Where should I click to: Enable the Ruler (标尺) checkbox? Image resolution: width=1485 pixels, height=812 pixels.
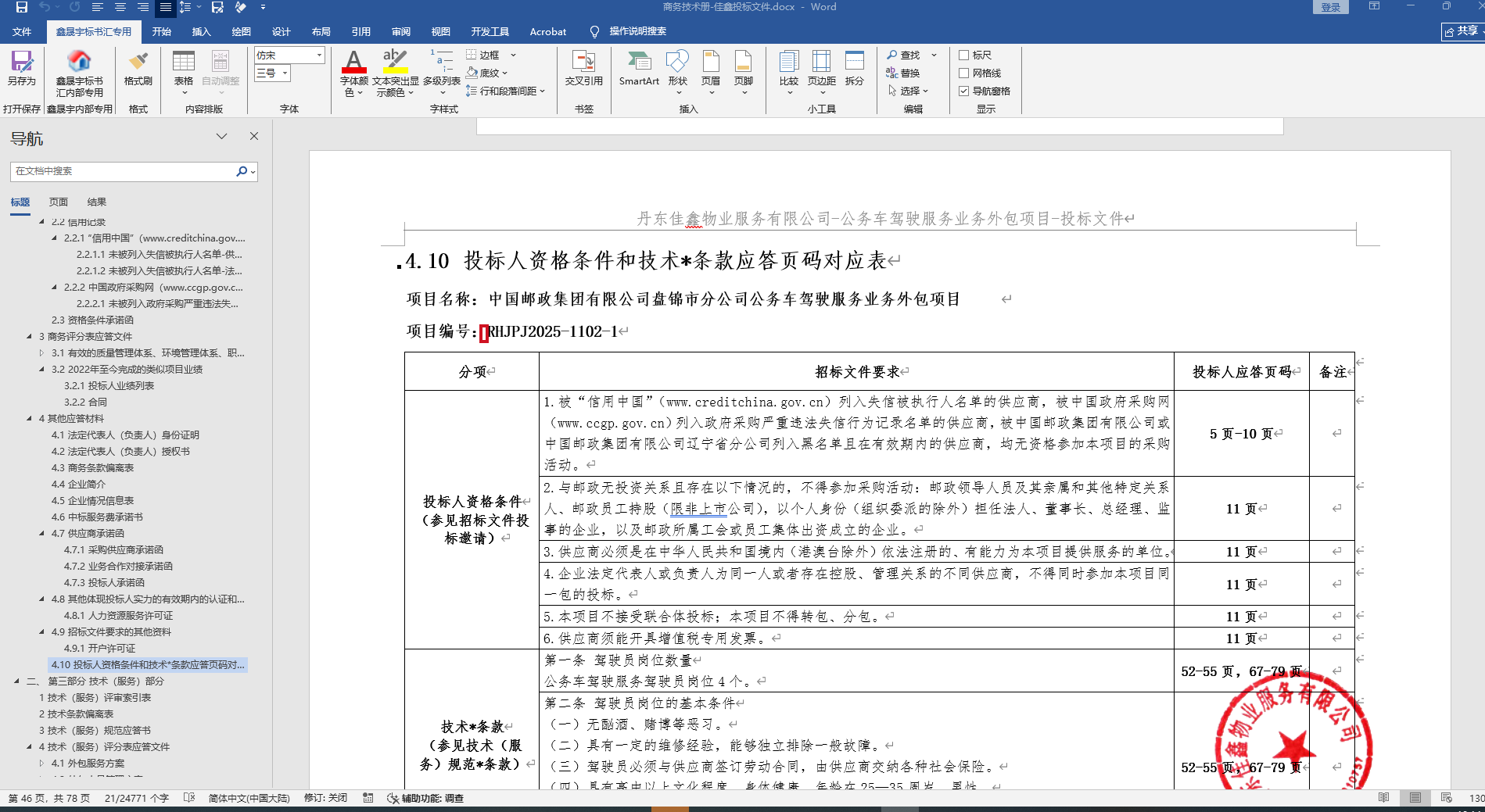[964, 55]
